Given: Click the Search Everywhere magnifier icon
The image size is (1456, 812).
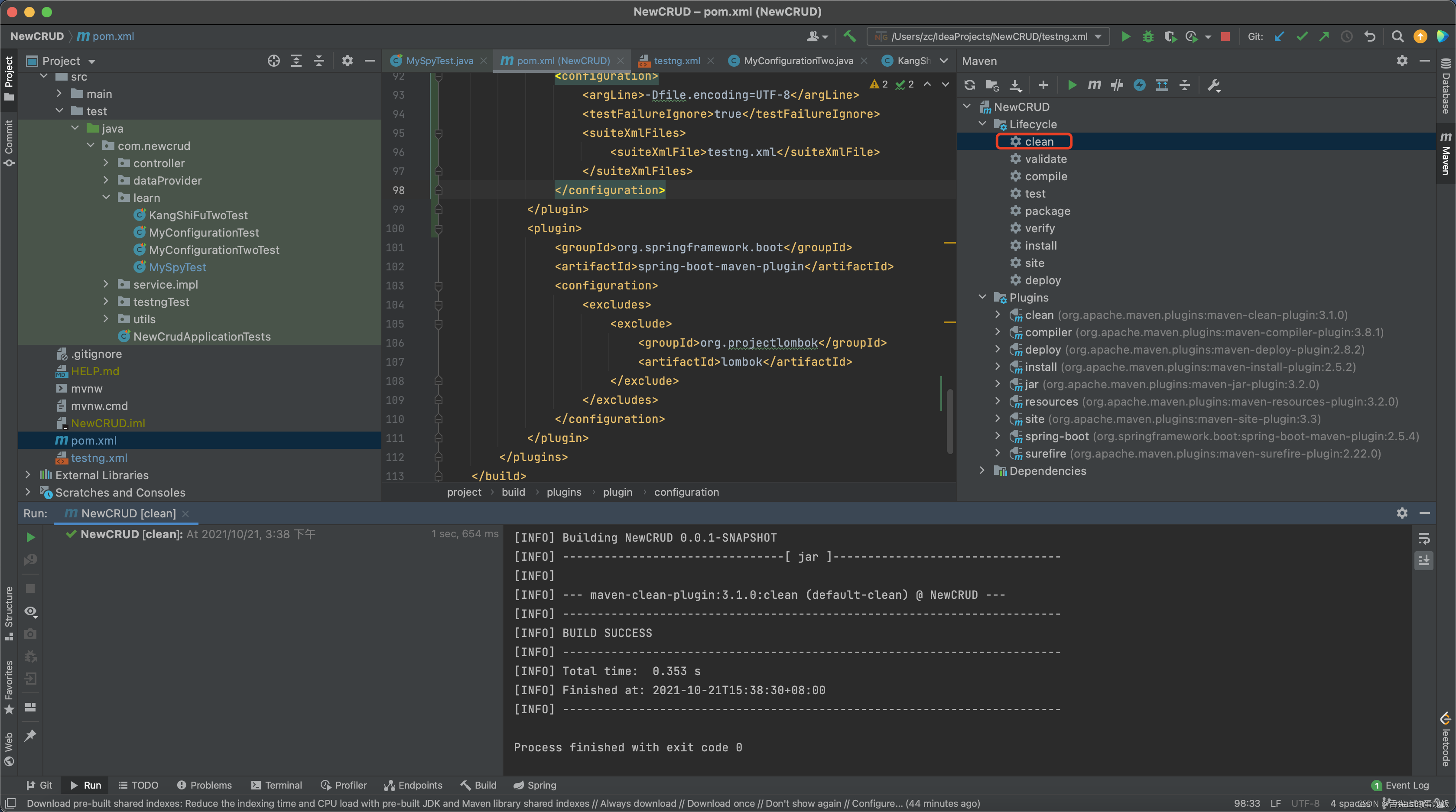Looking at the screenshot, I should [1398, 36].
